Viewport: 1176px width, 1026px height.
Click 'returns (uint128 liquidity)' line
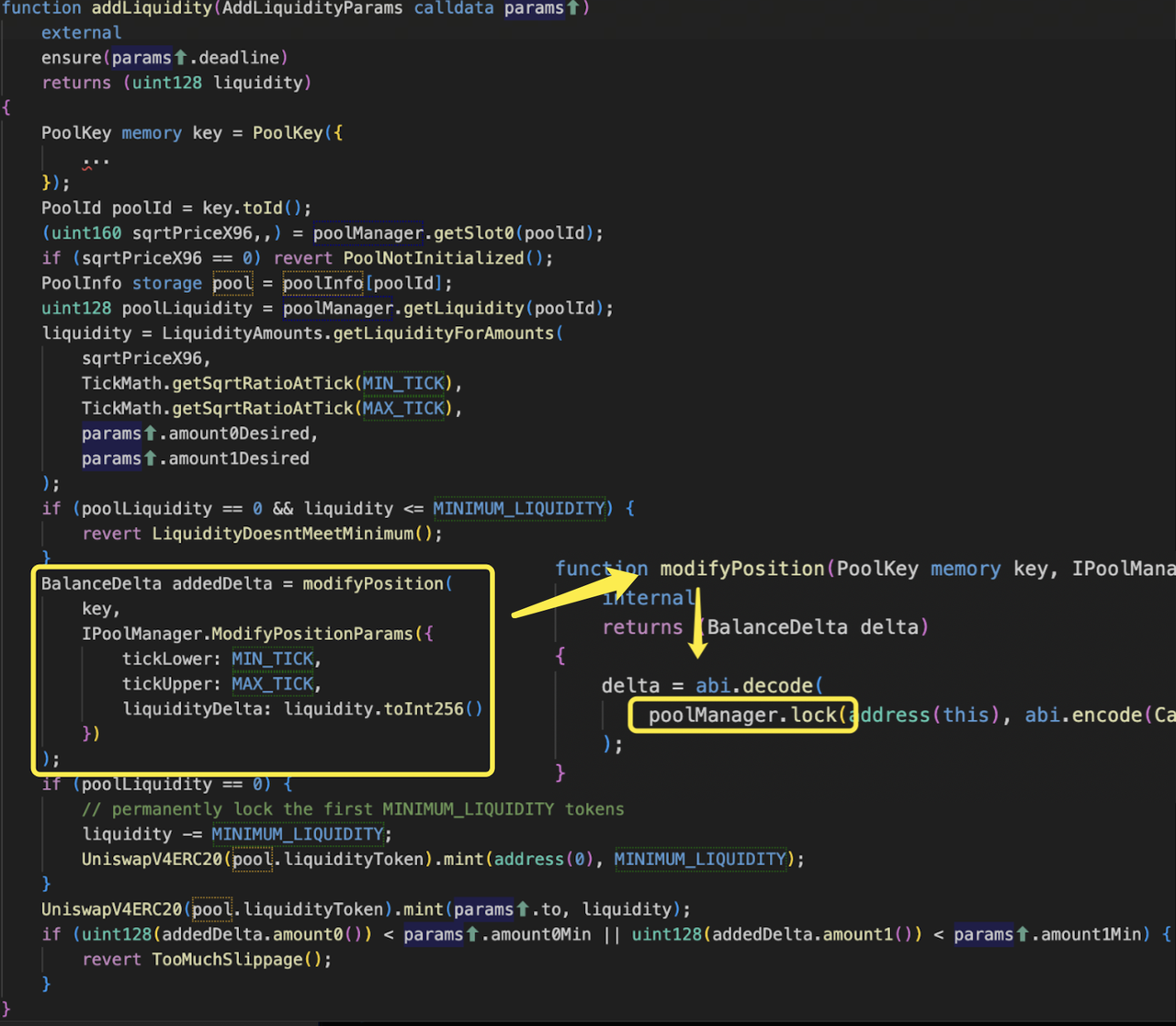[x=176, y=83]
